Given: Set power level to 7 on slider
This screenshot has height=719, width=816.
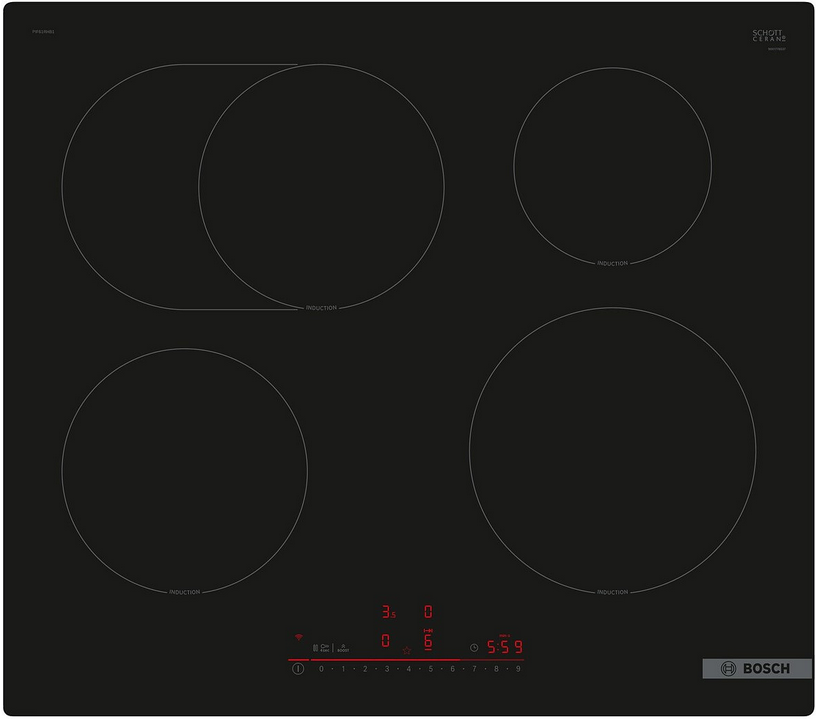Looking at the screenshot, I should 474,668.
